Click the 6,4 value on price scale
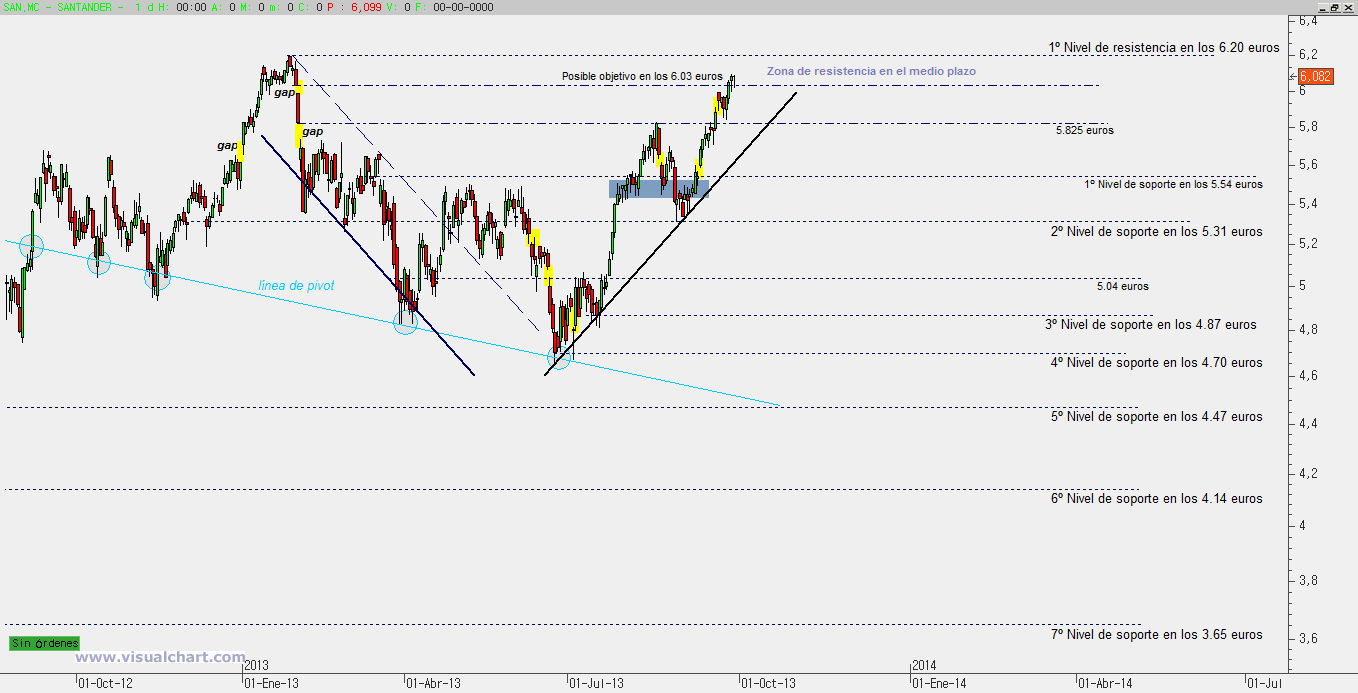Screen dimensions: 1358x693 1307,20
